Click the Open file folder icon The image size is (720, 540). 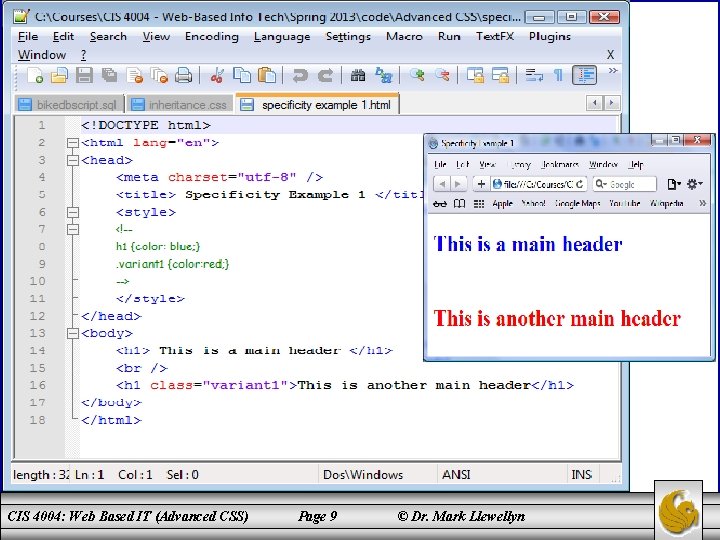tap(59, 75)
